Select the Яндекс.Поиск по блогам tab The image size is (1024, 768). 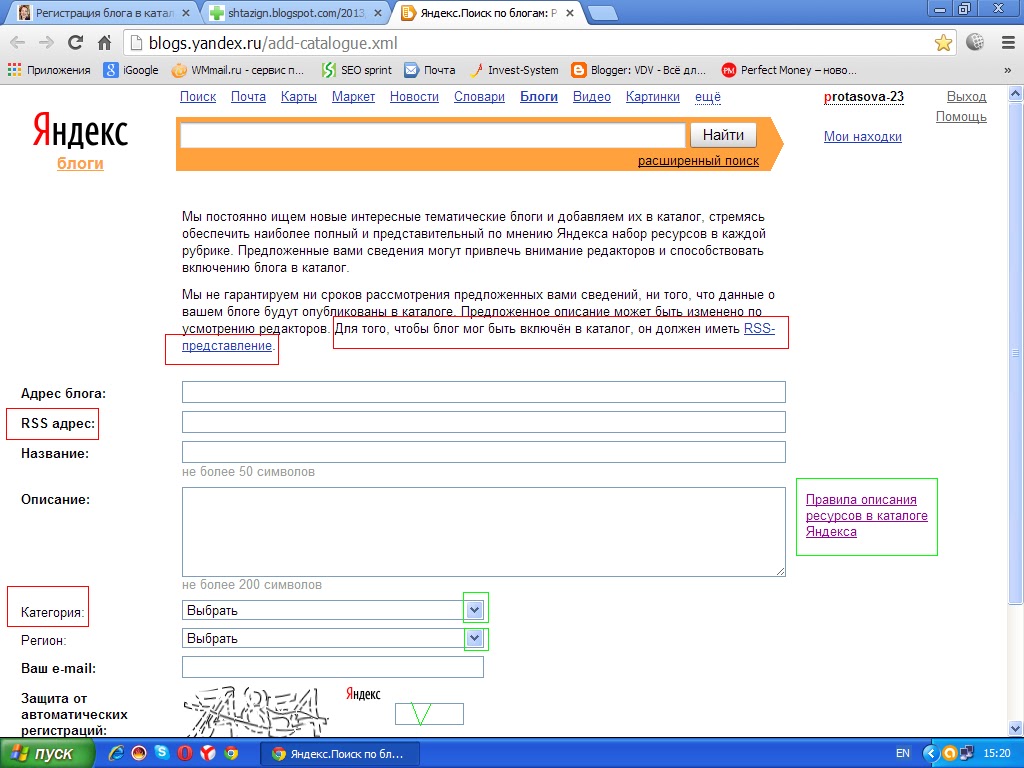[x=488, y=12]
